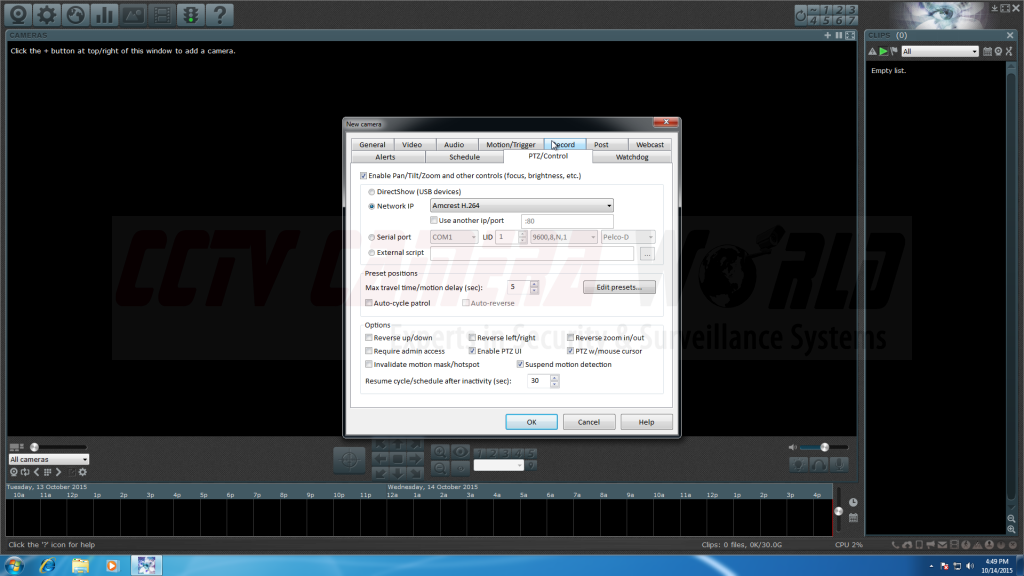The height and width of the screenshot is (576, 1024).
Task: Click the plus icon to add camera
Action: pyautogui.click(x=827, y=35)
